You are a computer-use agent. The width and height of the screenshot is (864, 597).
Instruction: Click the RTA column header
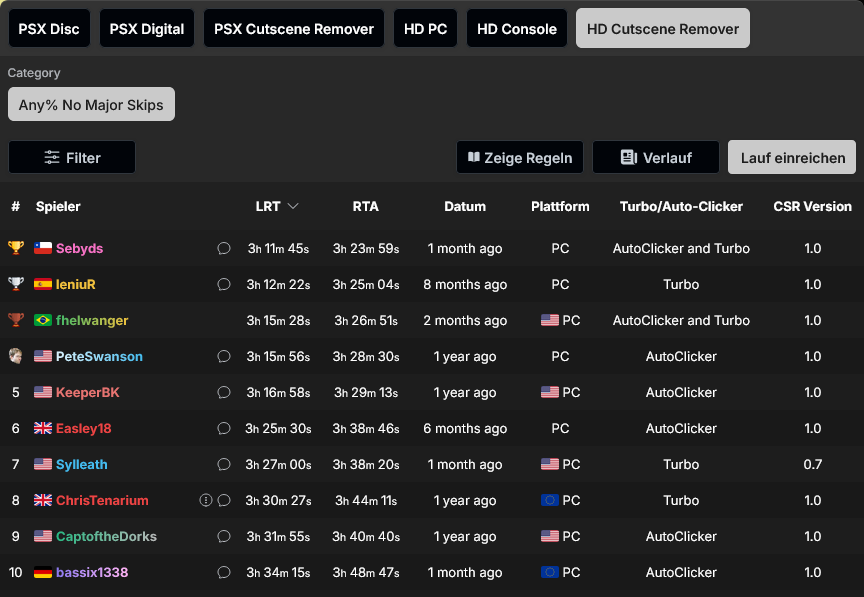point(365,206)
